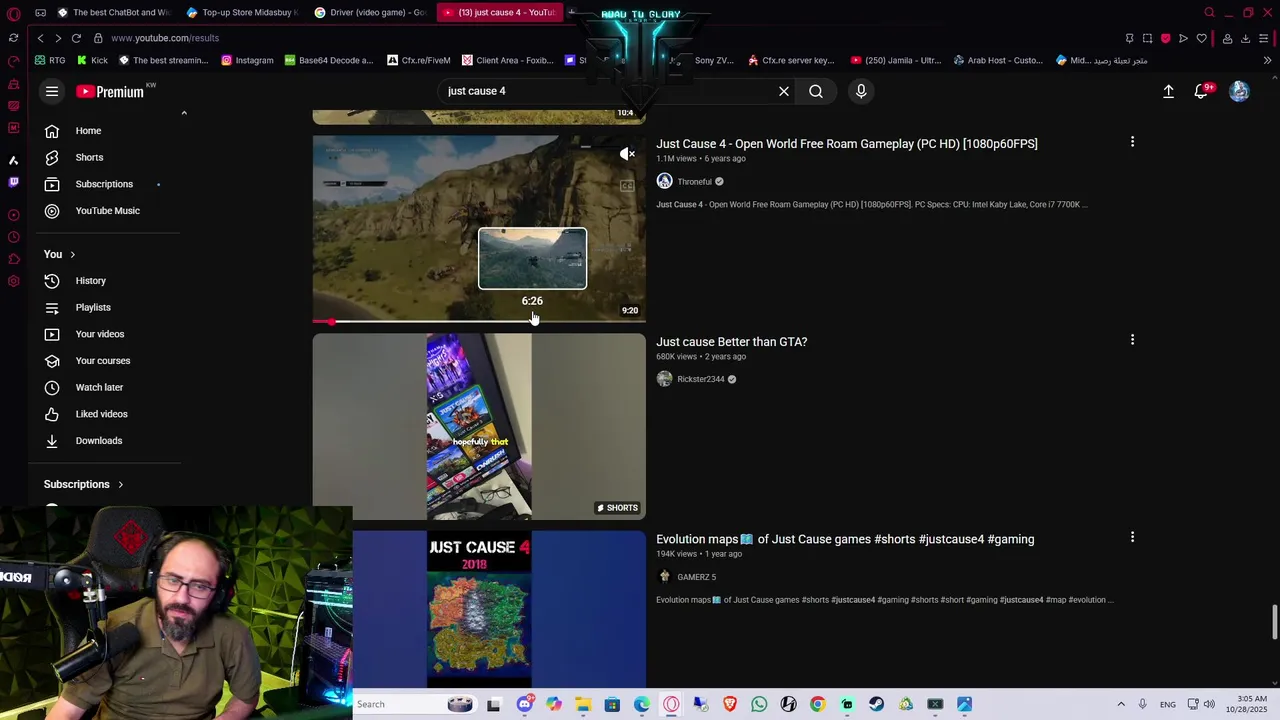The height and width of the screenshot is (720, 1280).
Task: Open the YouTube guide hamburger menu
Action: [52, 91]
